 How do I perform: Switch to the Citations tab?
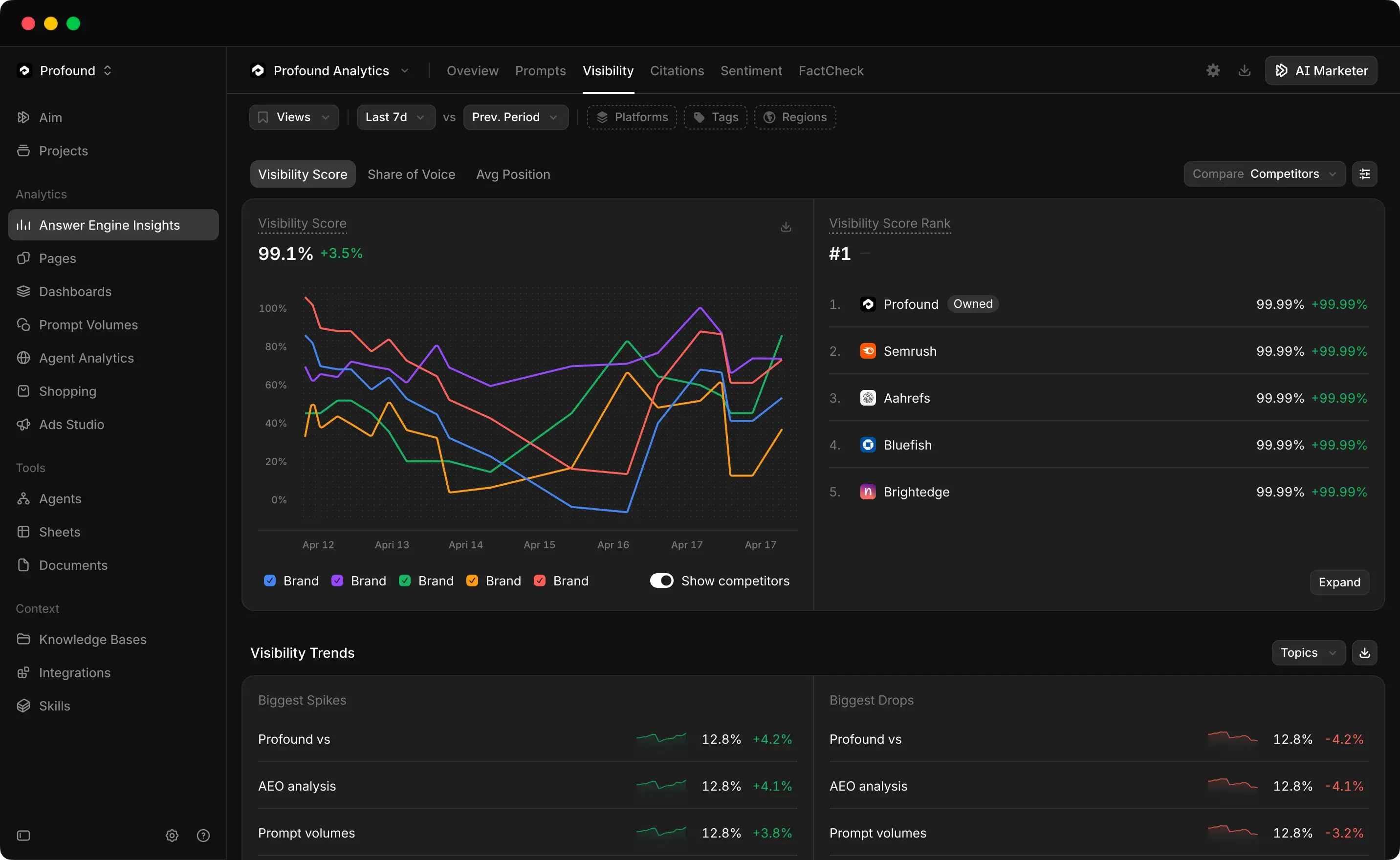pos(677,70)
